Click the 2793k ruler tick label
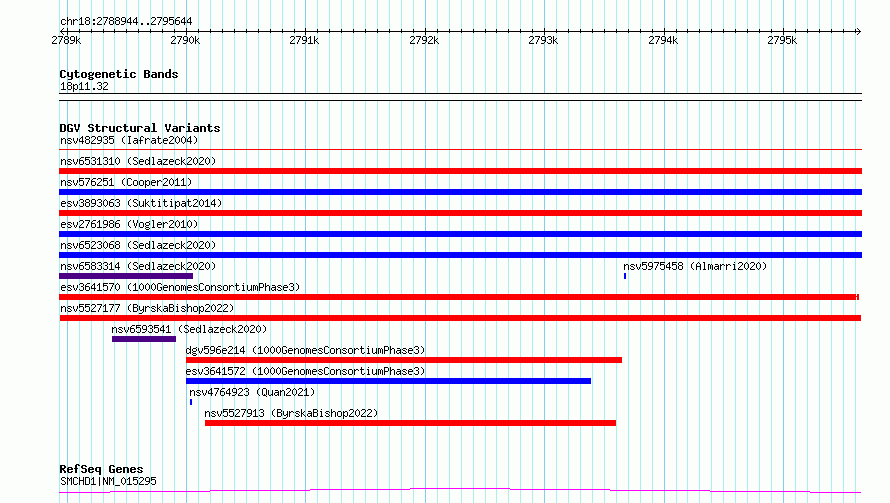The width and height of the screenshot is (890, 503). pos(543,40)
